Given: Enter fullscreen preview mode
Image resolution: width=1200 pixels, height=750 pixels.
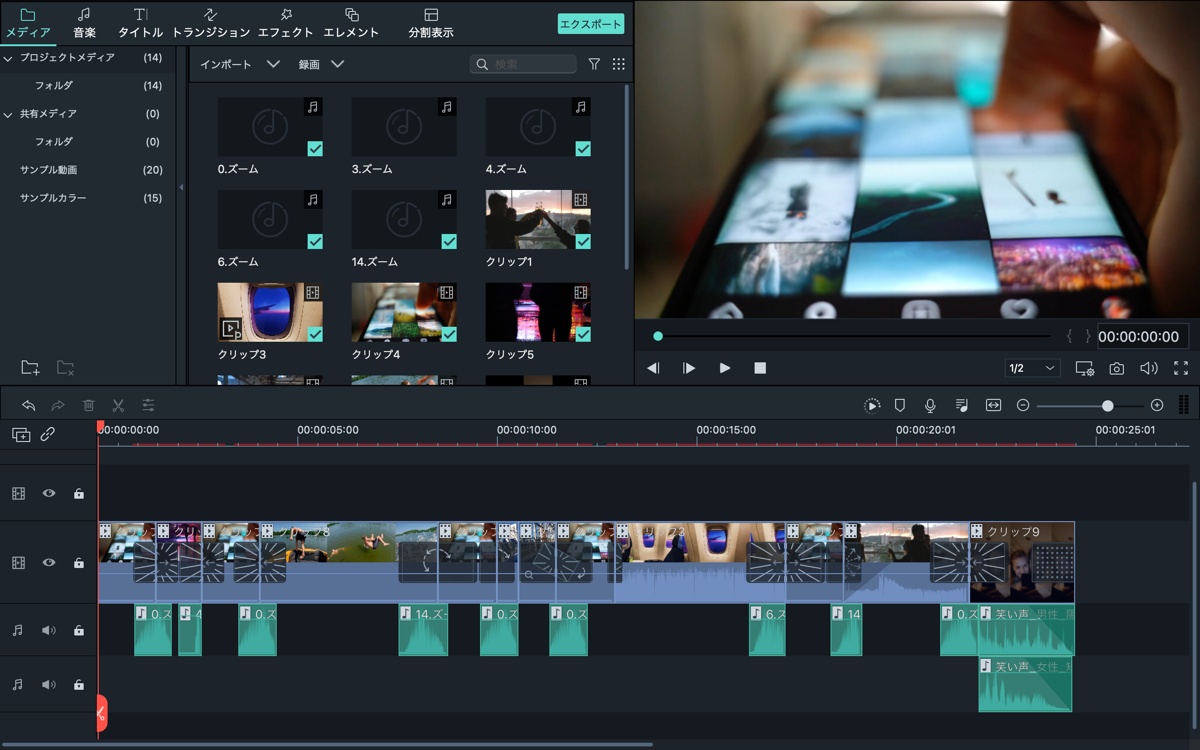Looking at the screenshot, I should coord(1181,368).
